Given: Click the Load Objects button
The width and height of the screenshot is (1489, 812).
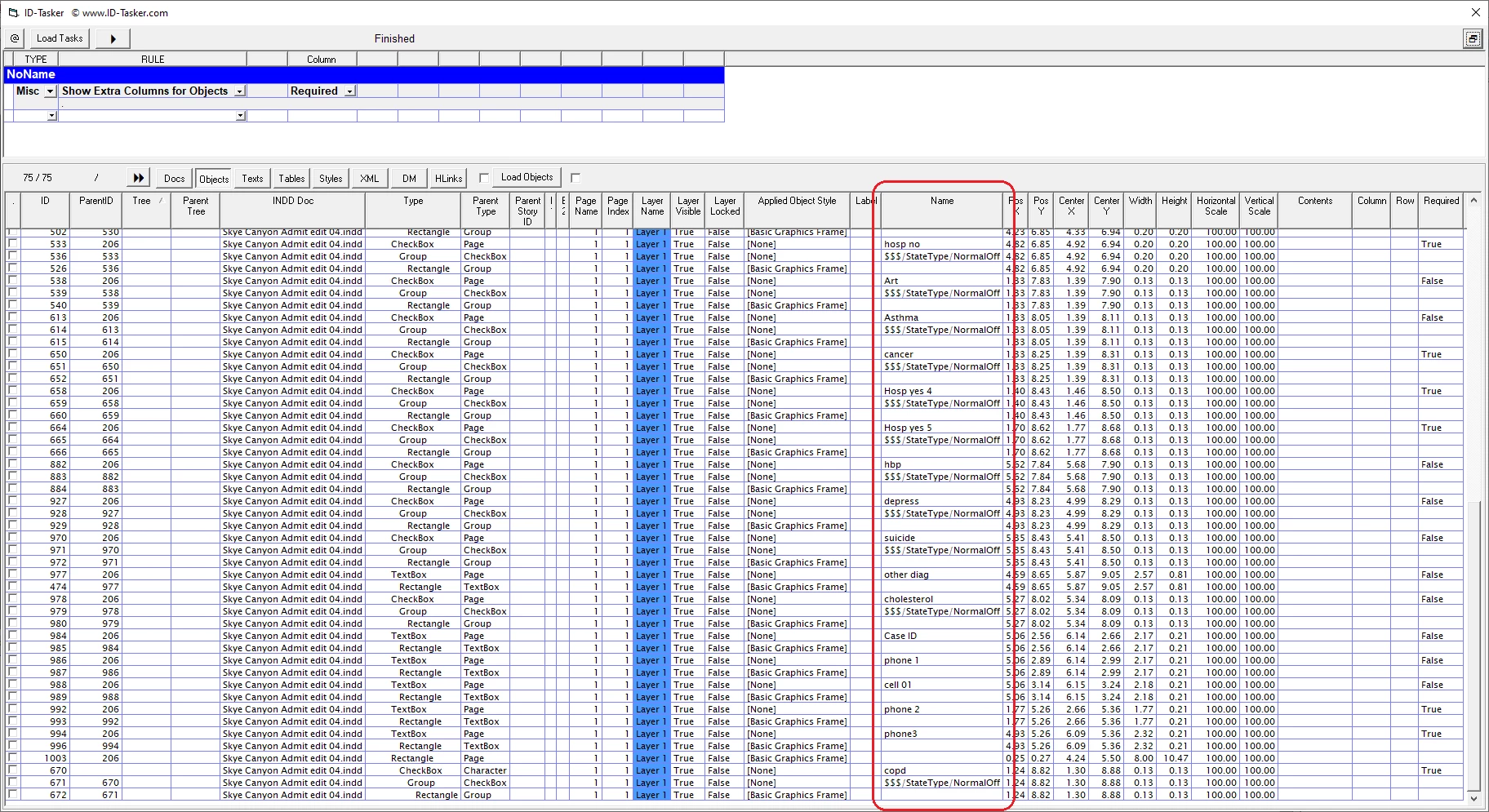Looking at the screenshot, I should click(527, 177).
